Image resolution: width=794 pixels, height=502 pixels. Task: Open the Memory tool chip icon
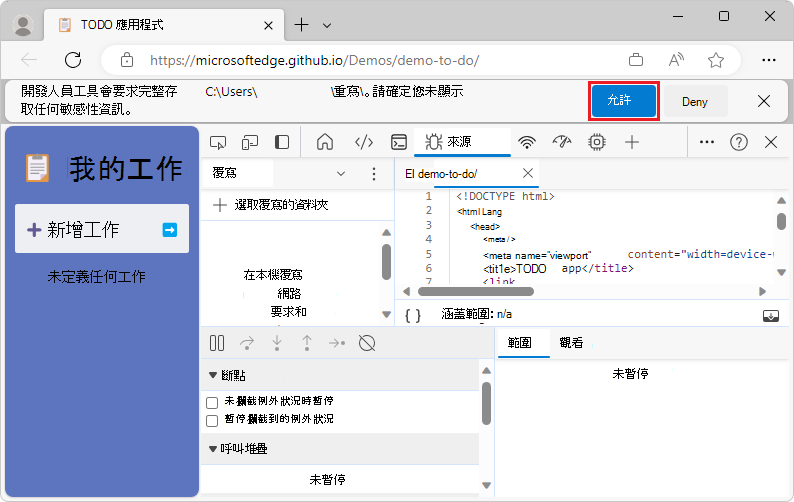coord(597,142)
